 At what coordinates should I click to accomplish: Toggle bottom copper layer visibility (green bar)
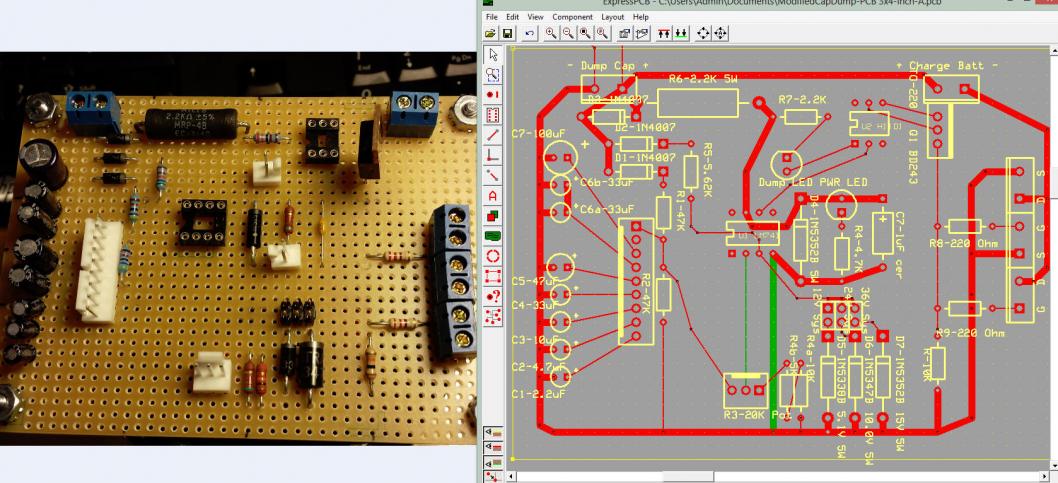[x=493, y=462]
